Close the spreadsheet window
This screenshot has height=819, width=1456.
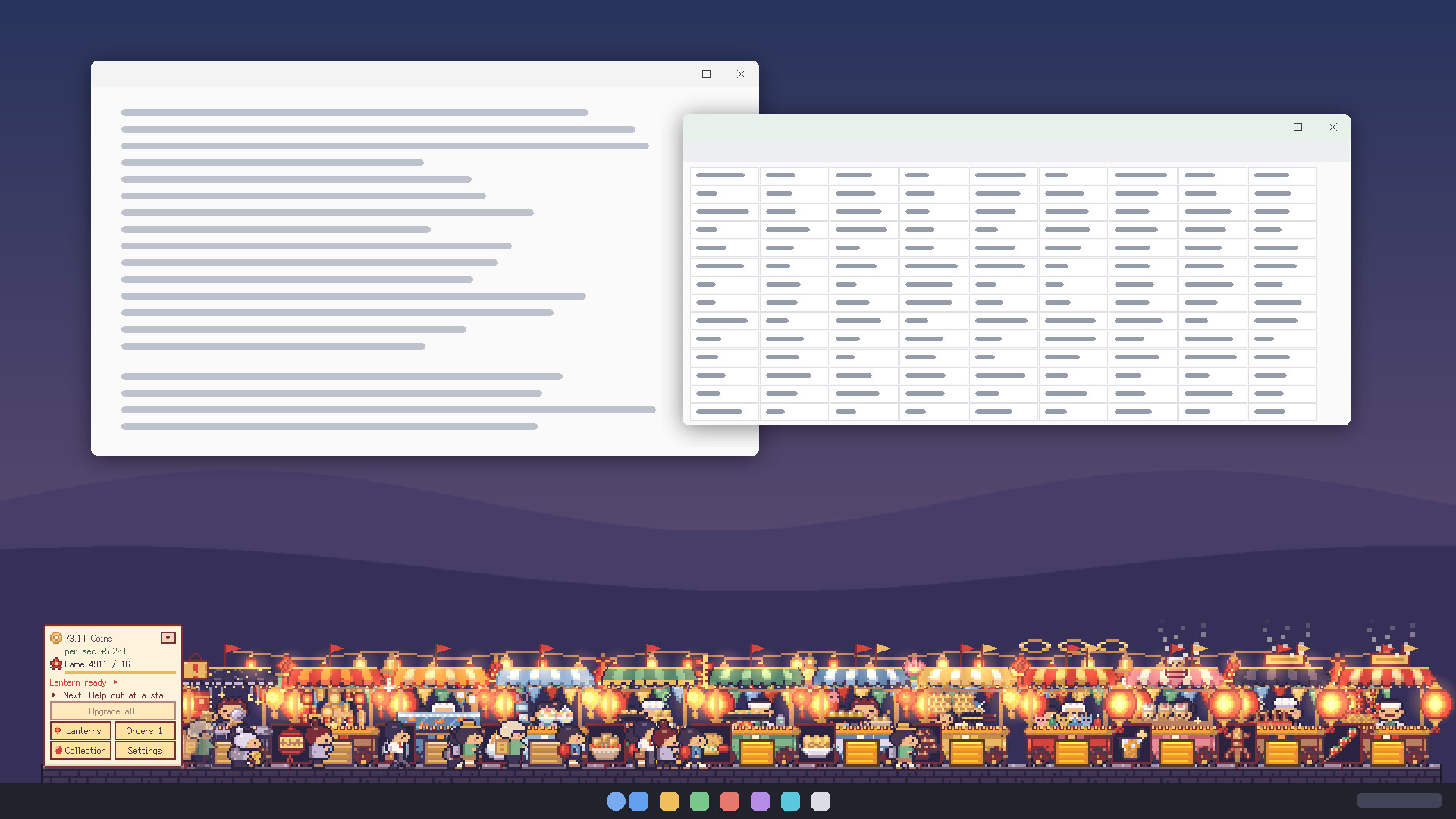1332,127
